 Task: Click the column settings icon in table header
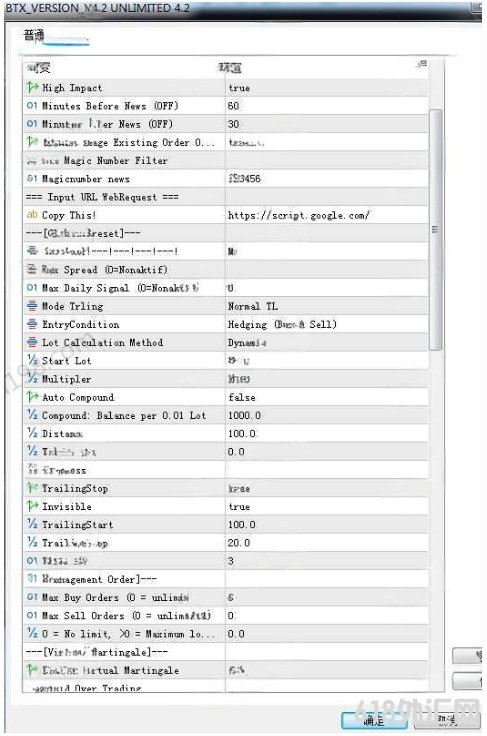pos(422,64)
